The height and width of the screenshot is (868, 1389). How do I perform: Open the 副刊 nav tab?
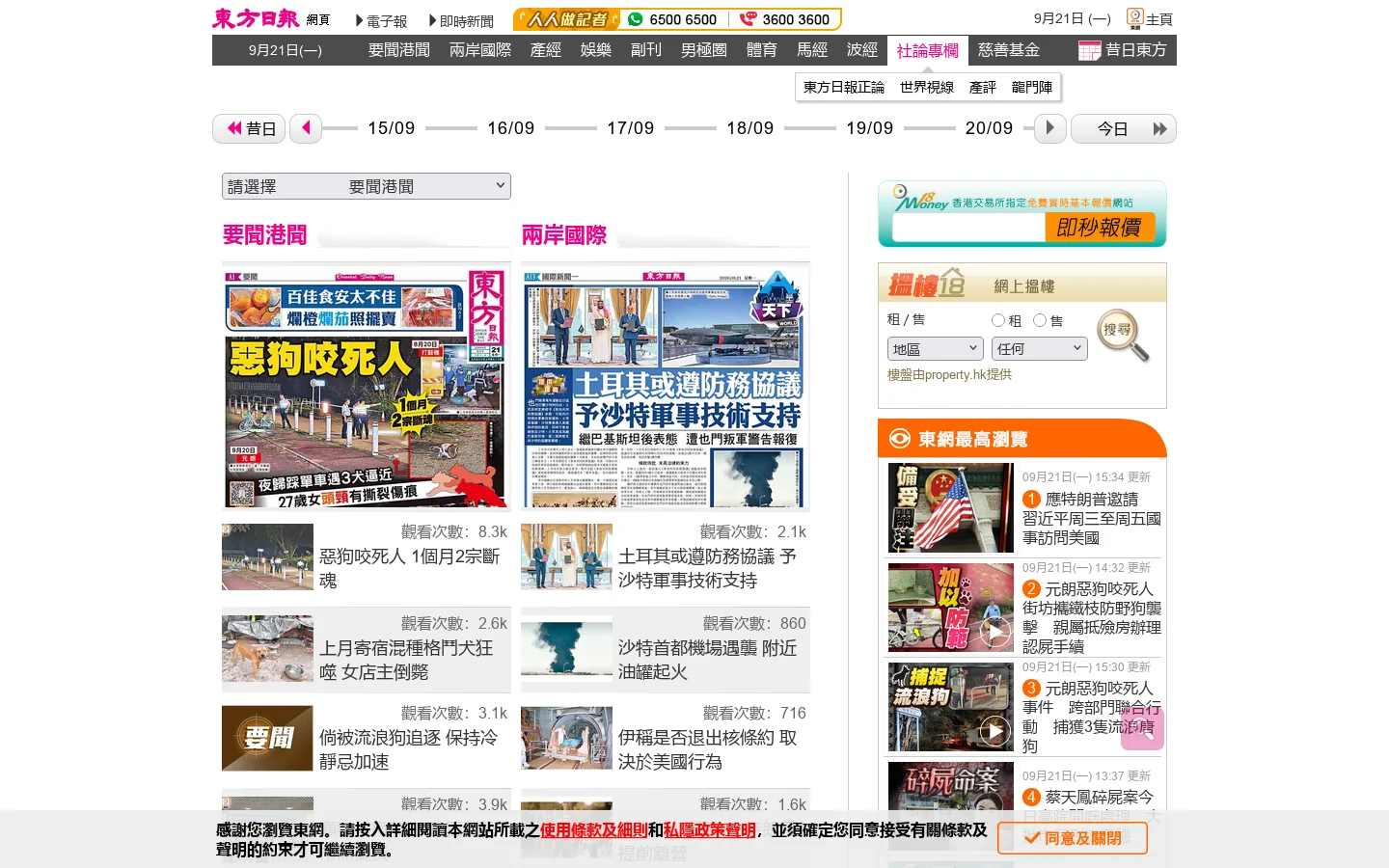(646, 50)
